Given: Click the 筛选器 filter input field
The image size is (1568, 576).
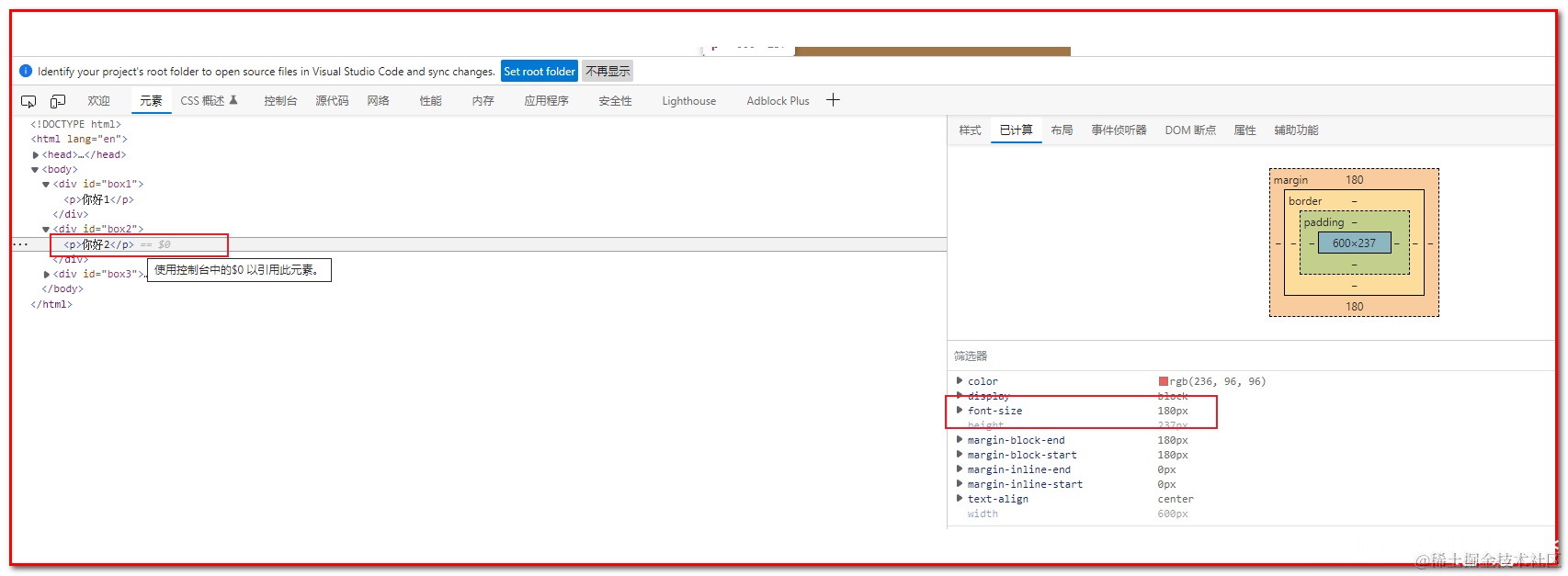Looking at the screenshot, I should [x=1250, y=356].
